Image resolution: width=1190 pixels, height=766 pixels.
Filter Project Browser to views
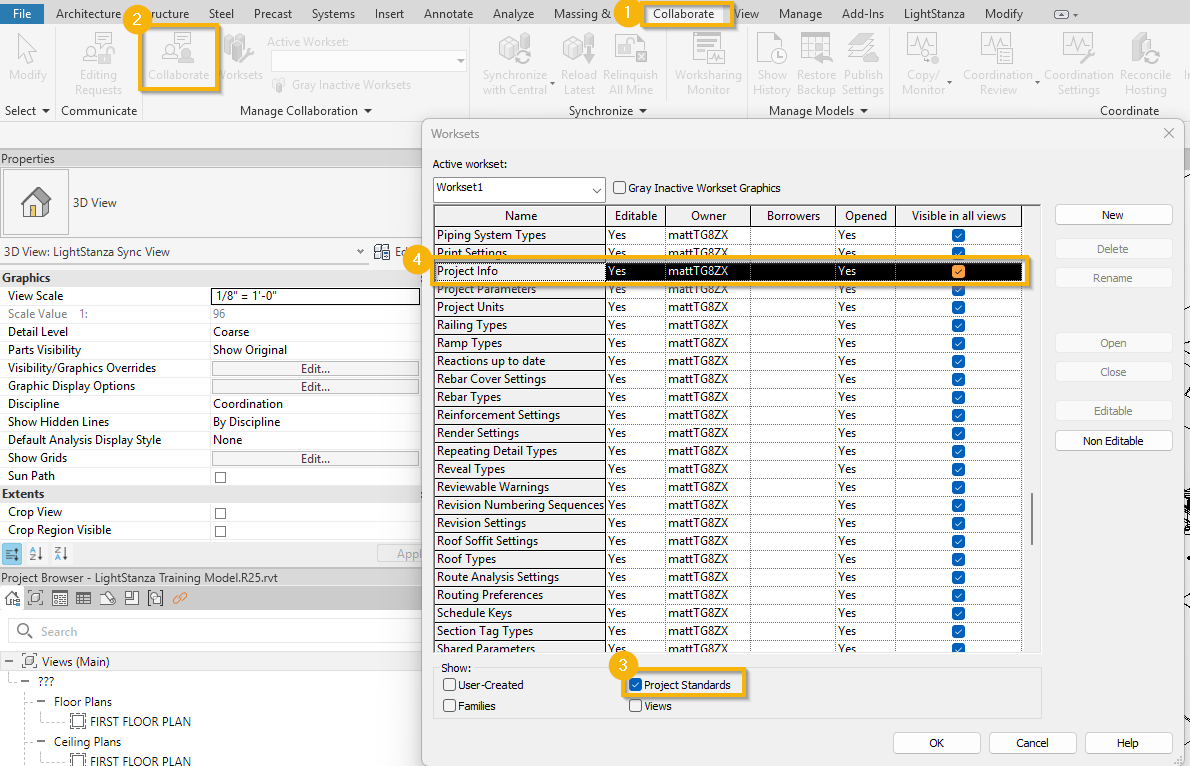(36, 598)
